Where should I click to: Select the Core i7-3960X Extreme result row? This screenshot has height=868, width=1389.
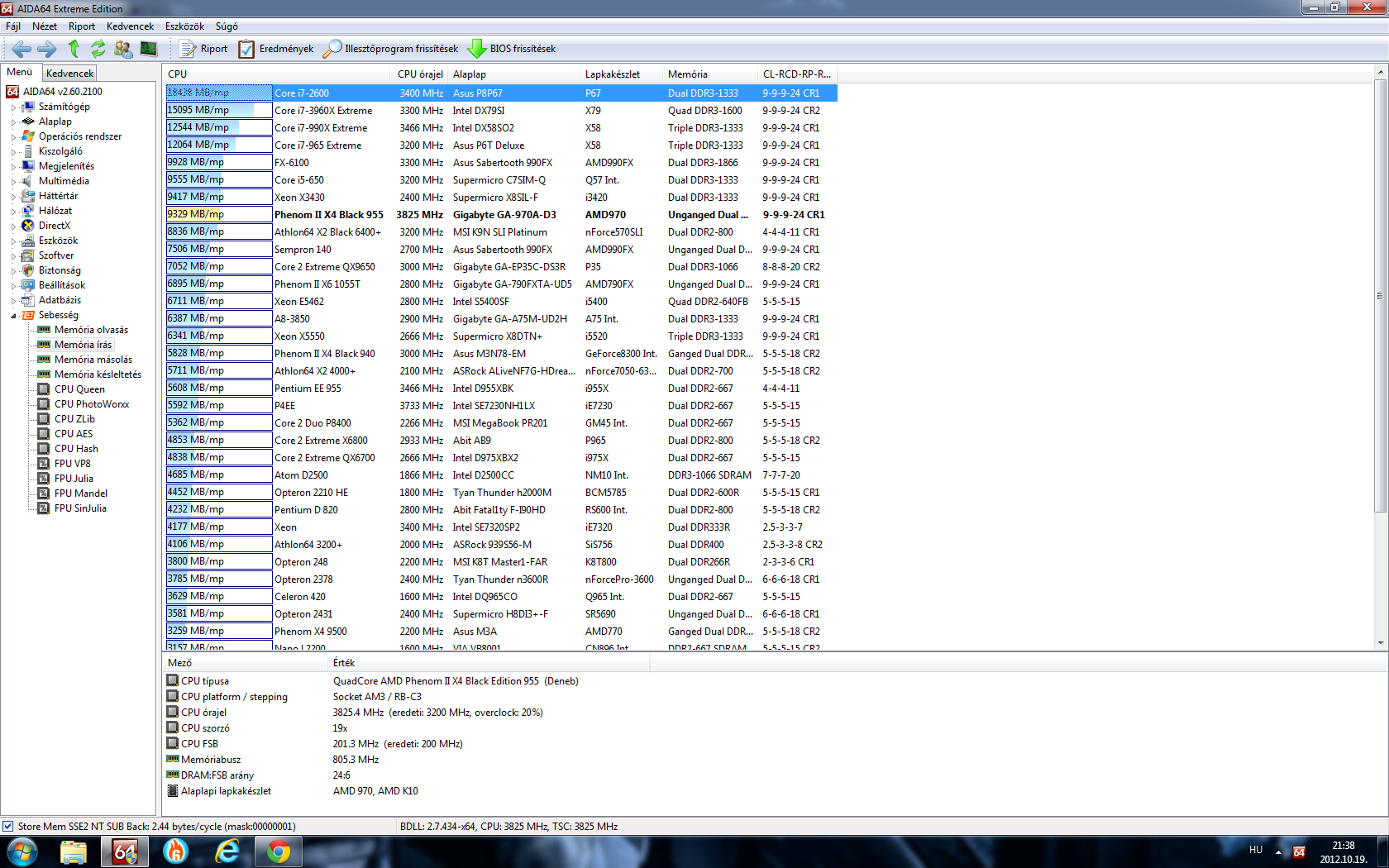501,111
